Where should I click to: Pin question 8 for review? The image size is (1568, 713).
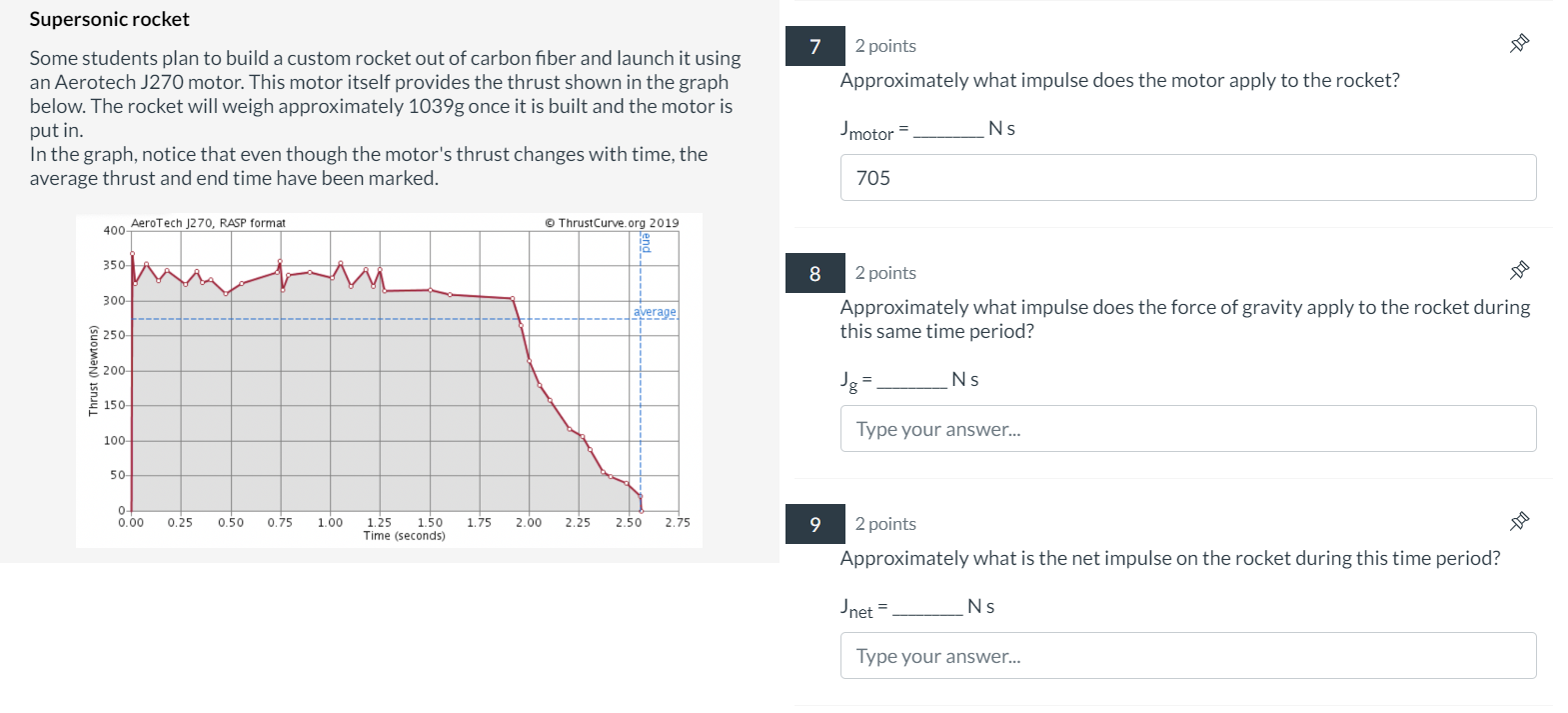click(x=1520, y=270)
